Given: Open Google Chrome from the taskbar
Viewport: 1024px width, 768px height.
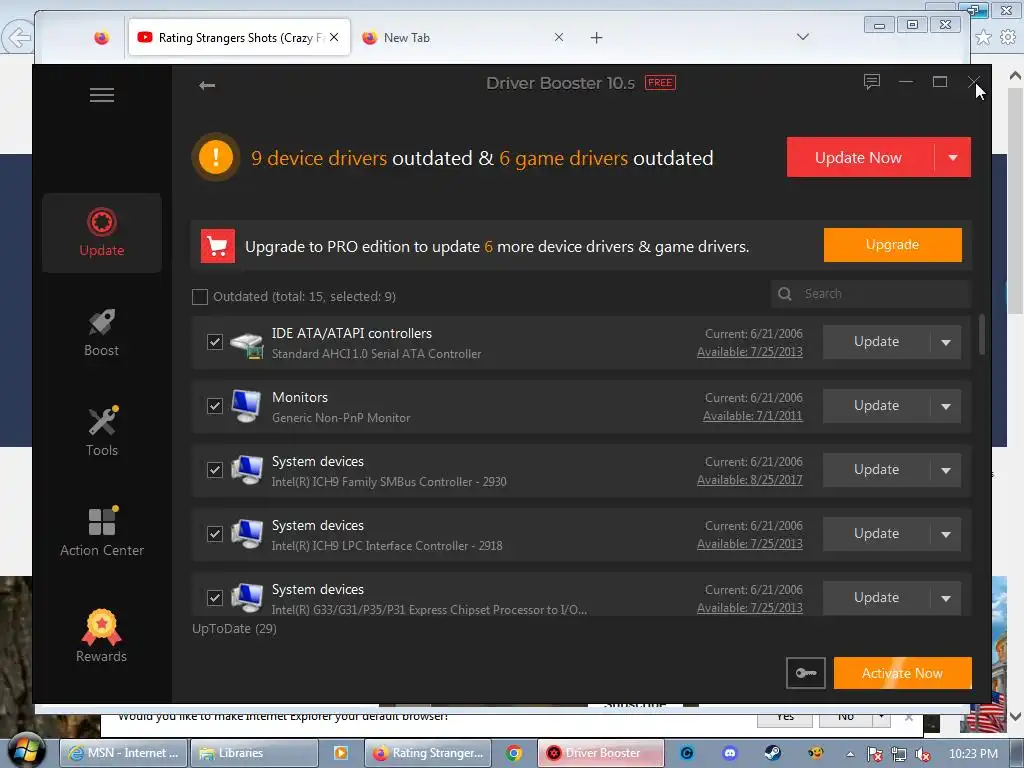Looking at the screenshot, I should point(514,753).
